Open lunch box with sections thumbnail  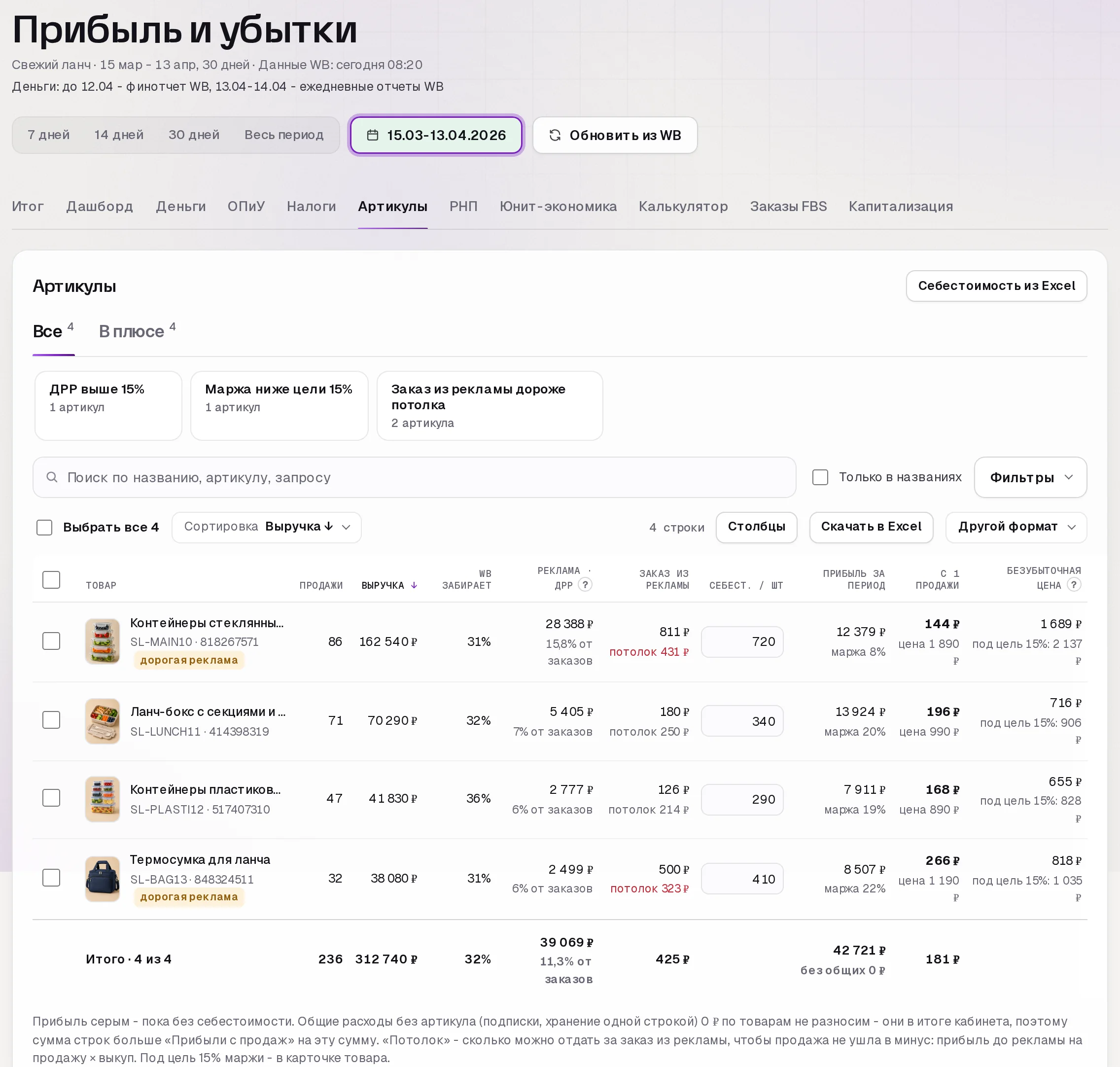coord(103,721)
